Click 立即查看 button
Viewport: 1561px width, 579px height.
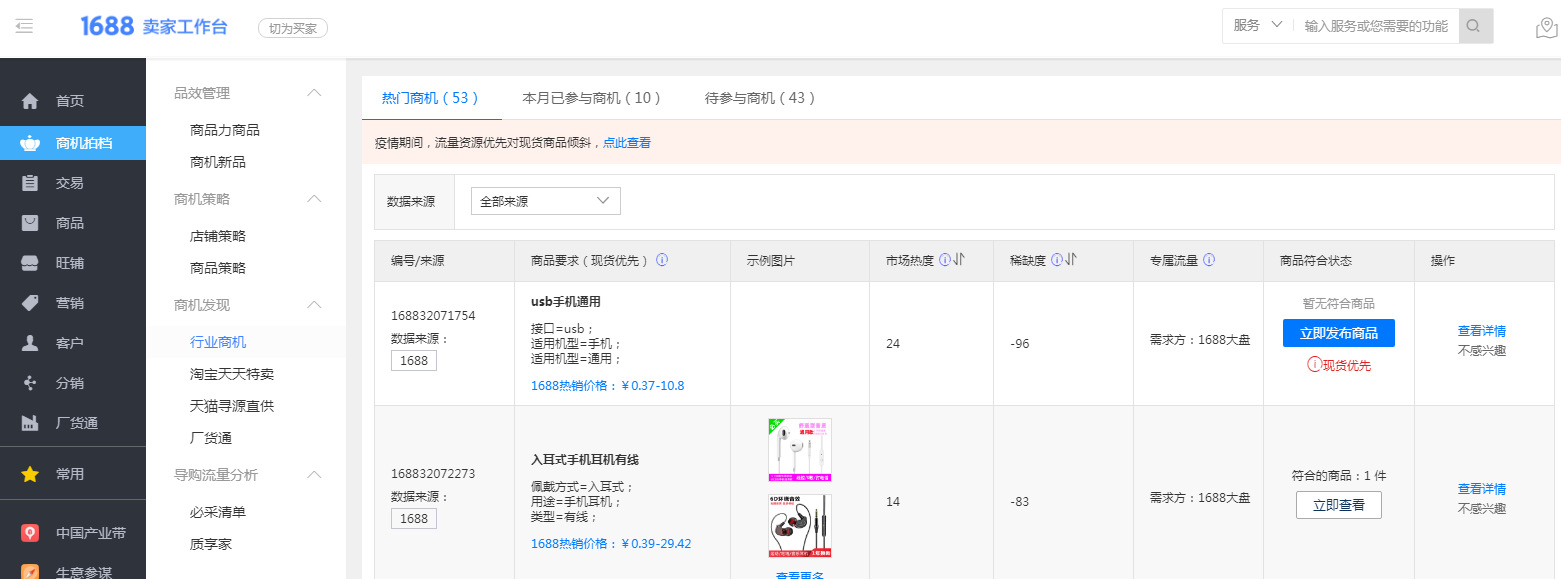[x=1339, y=505]
